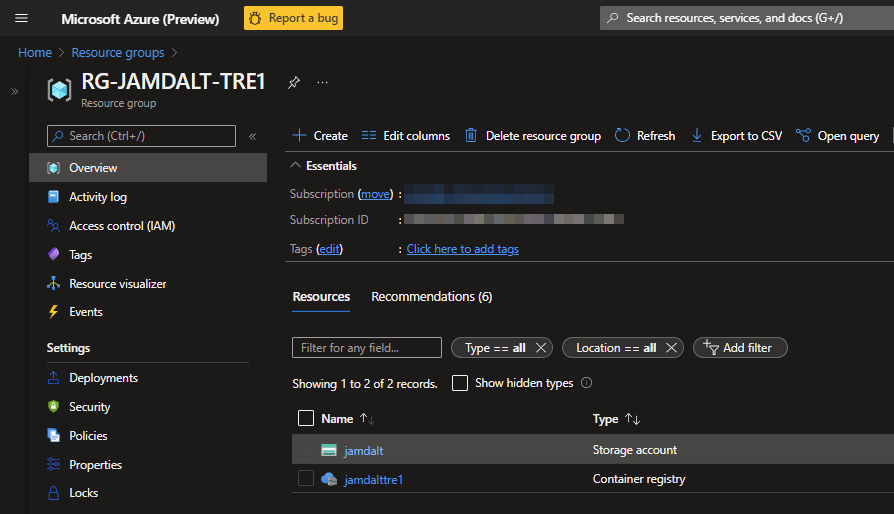
Task: Open the more options ellipsis menu
Action: point(322,83)
